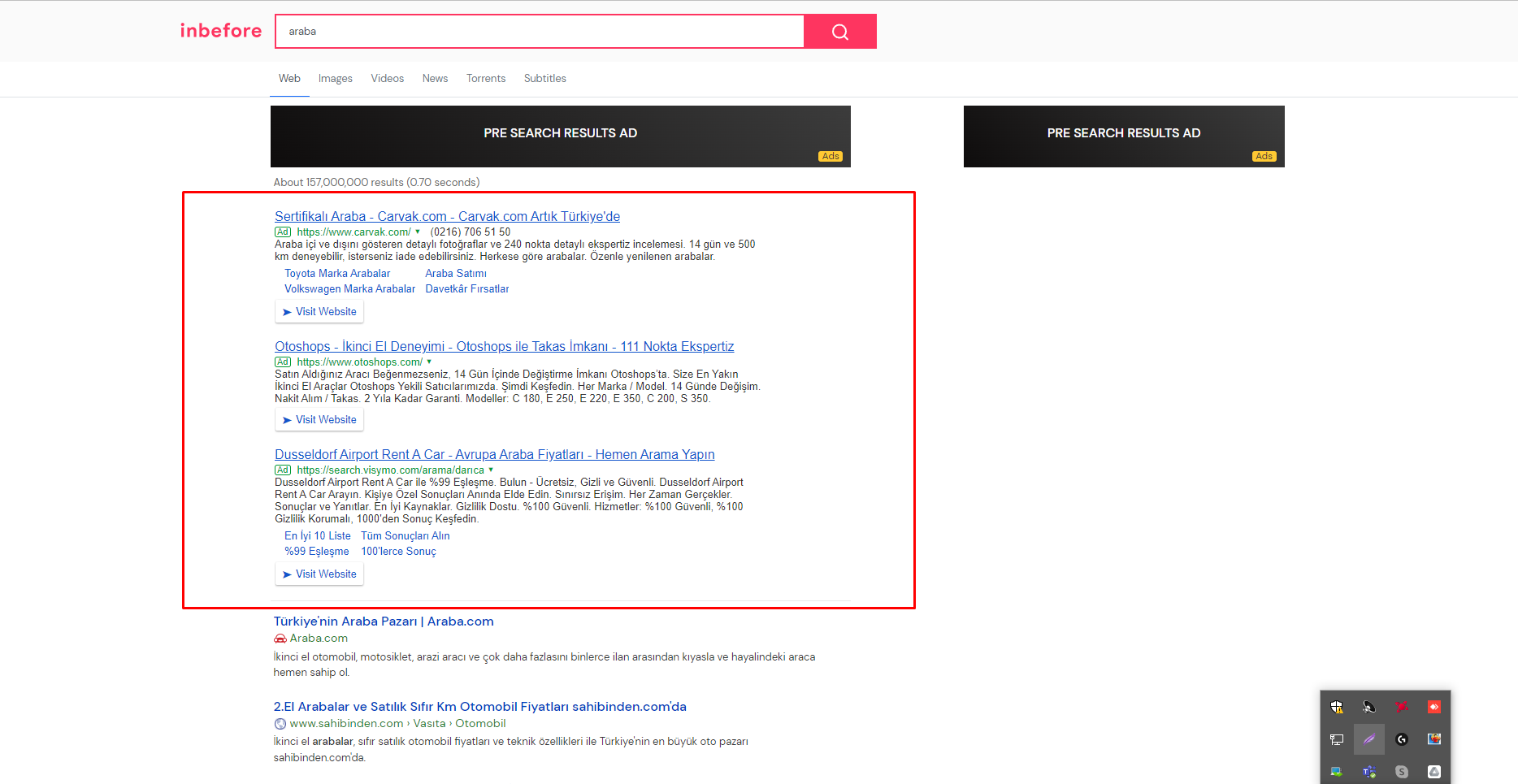Click the colorful picture tray icon

click(x=1434, y=739)
